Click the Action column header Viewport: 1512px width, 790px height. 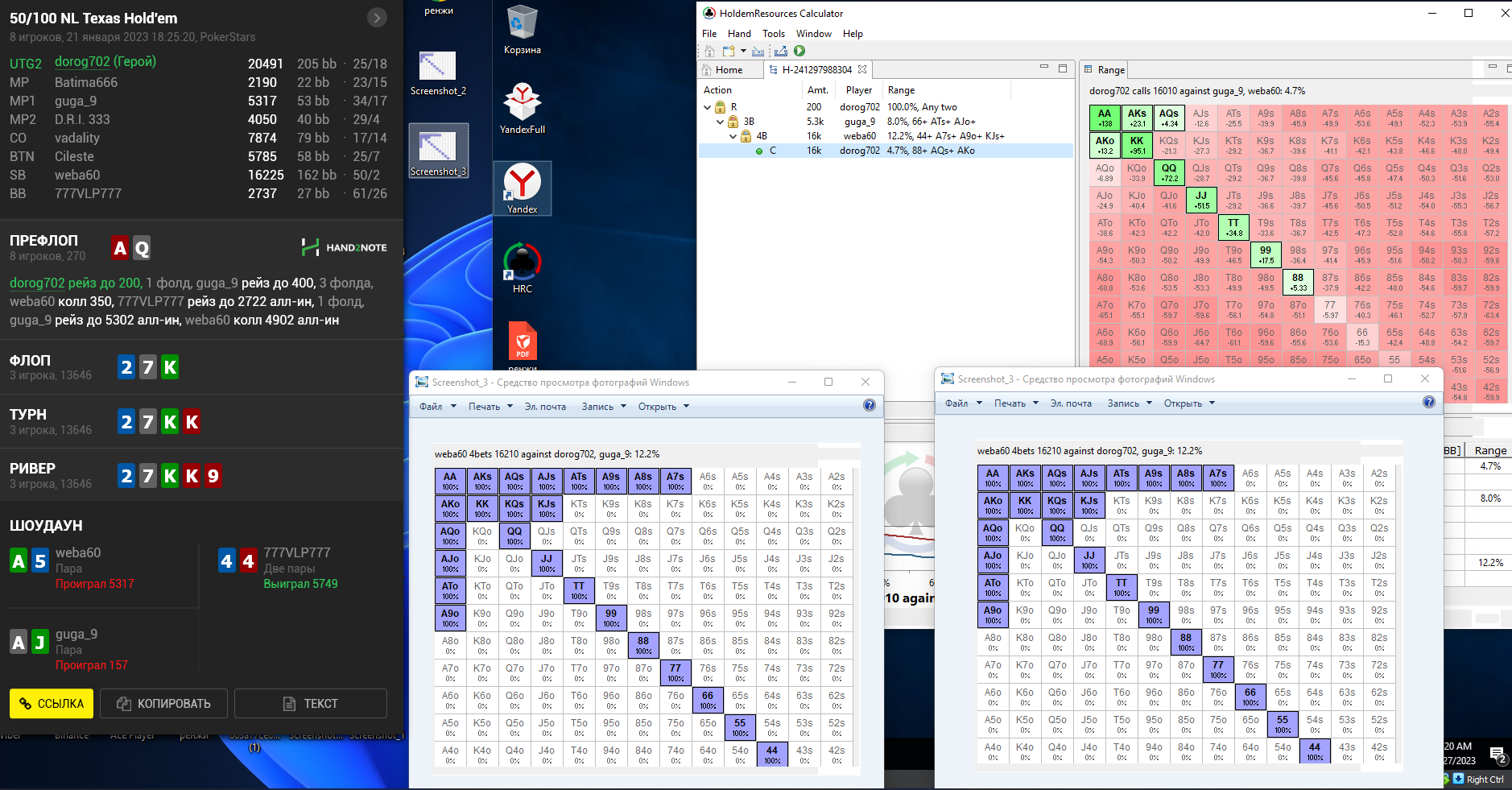tap(717, 90)
